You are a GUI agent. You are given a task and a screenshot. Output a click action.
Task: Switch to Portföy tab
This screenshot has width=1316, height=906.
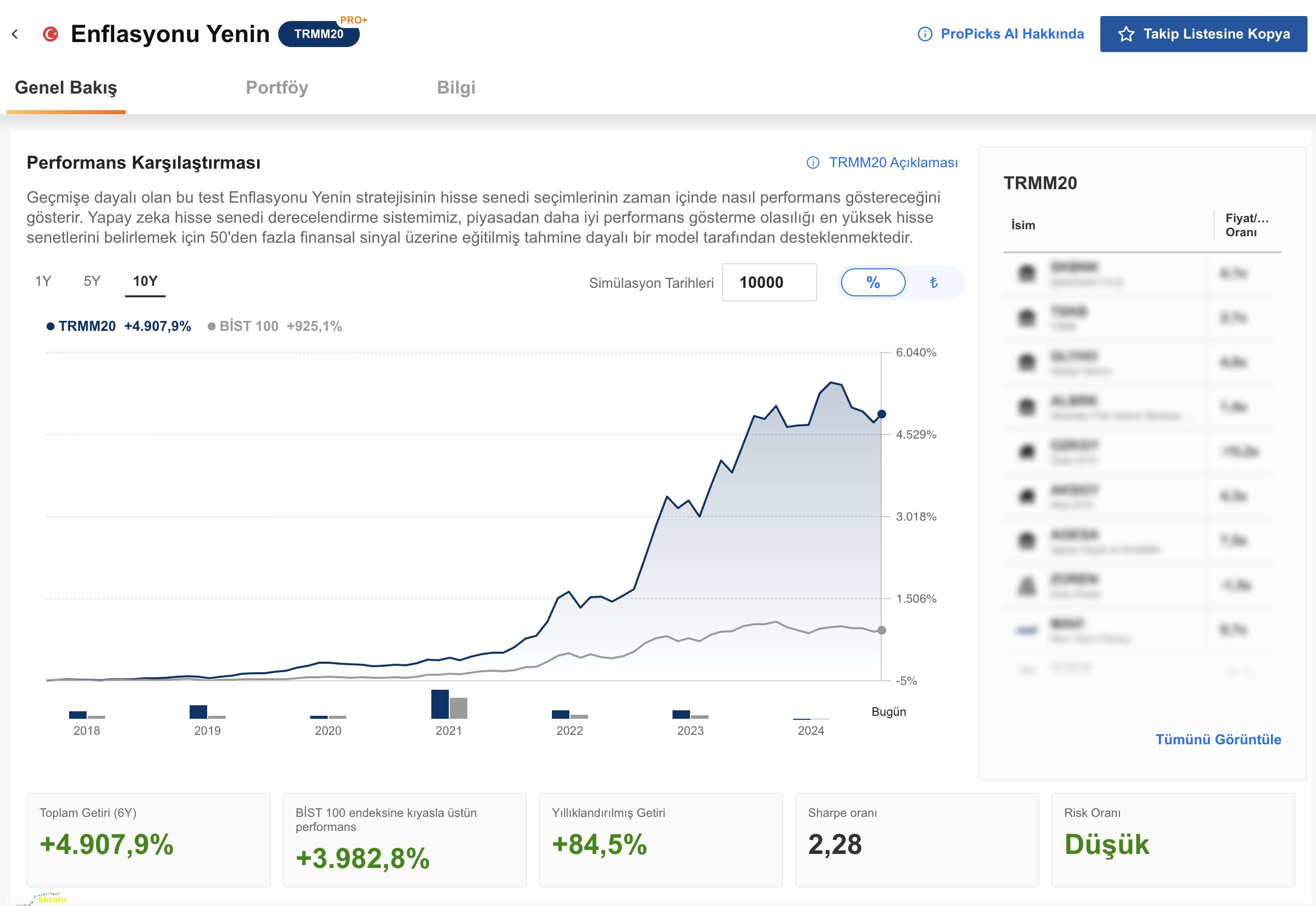[277, 88]
